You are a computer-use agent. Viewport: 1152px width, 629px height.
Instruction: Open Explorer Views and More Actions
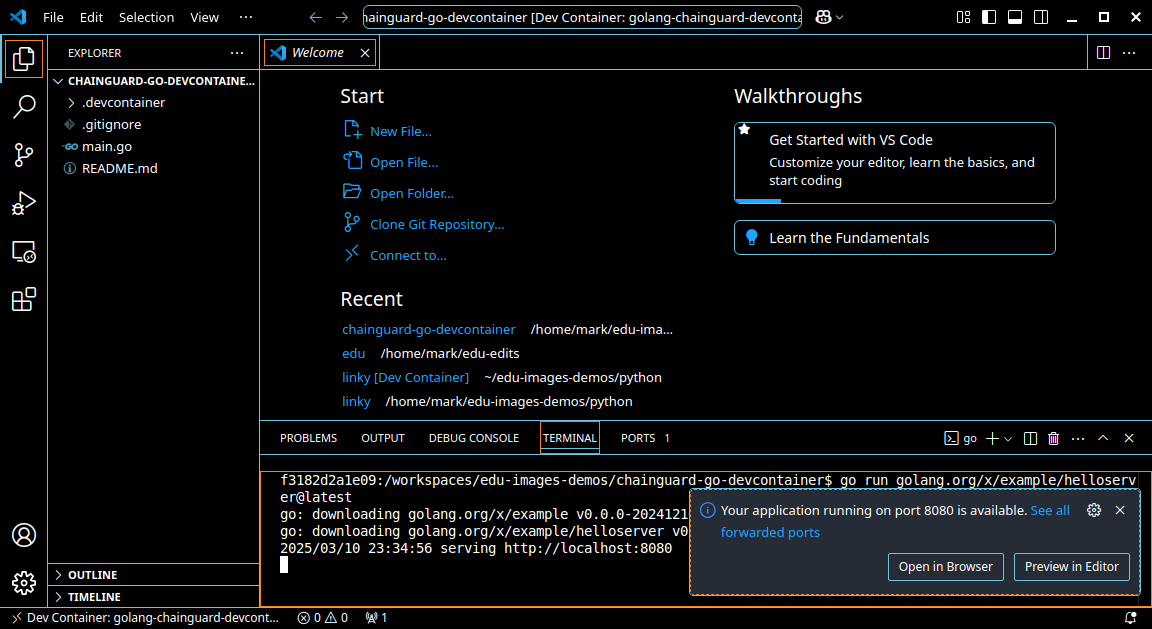pyautogui.click(x=237, y=53)
